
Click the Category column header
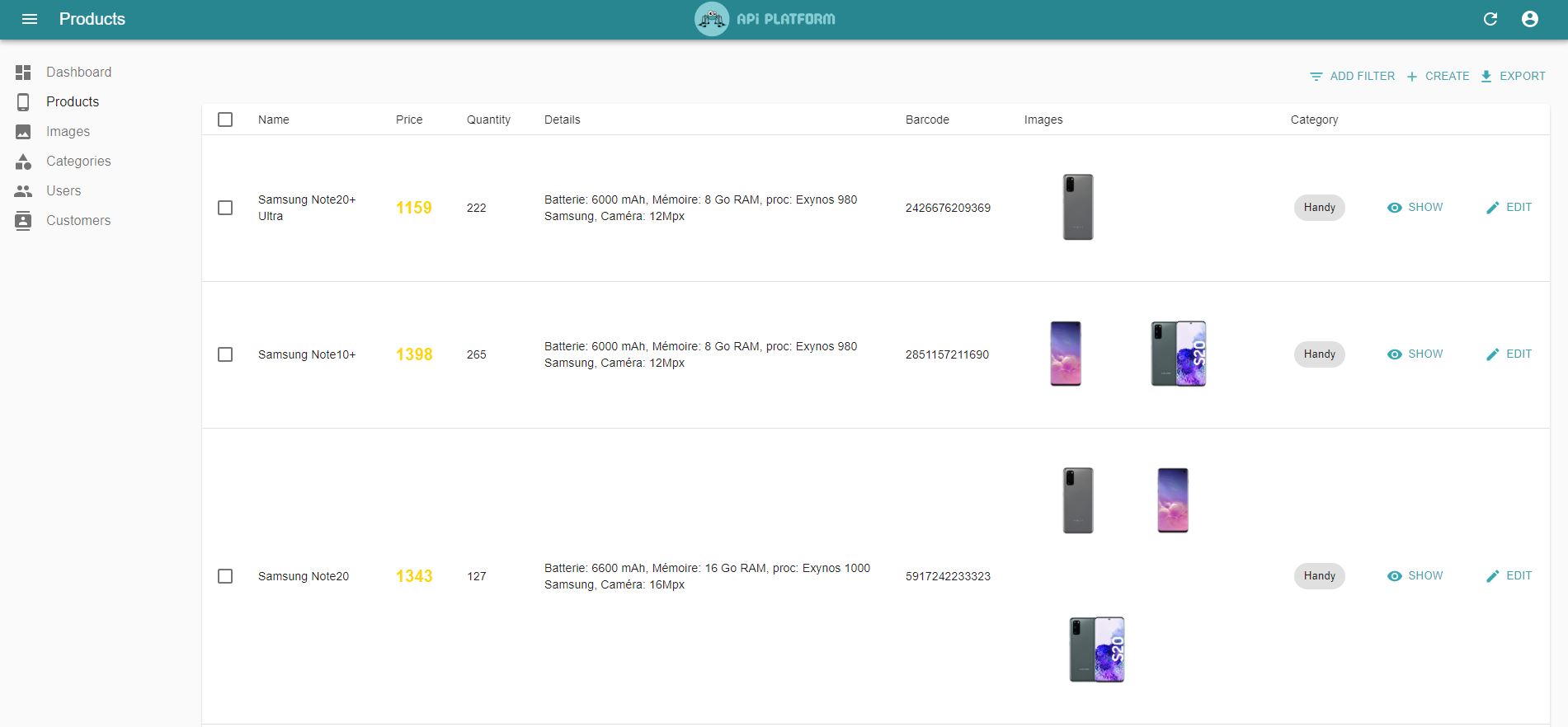click(1314, 120)
